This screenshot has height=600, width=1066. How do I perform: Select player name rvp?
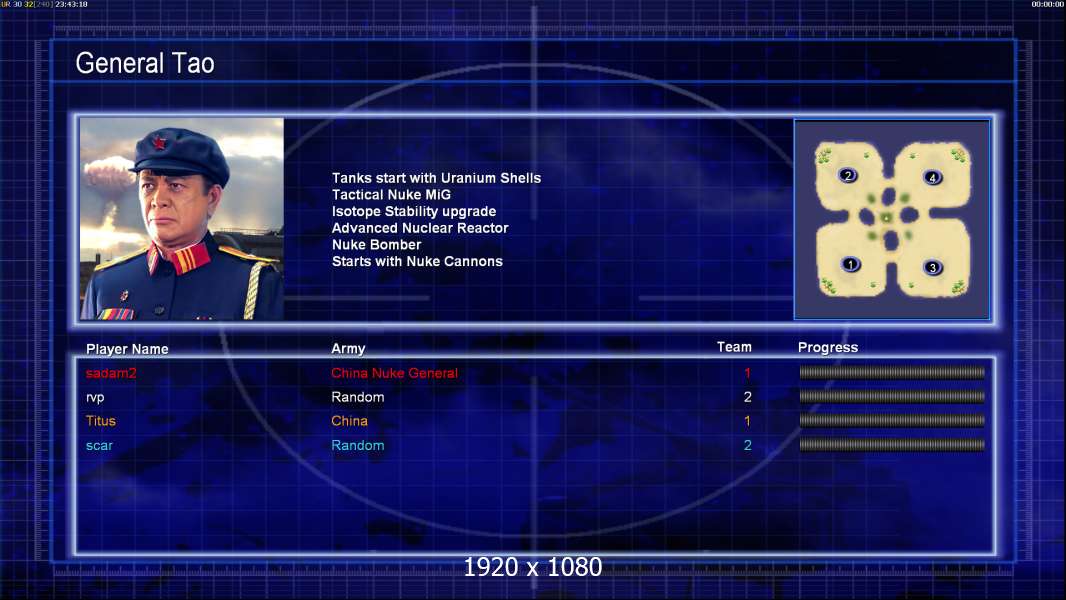95,398
